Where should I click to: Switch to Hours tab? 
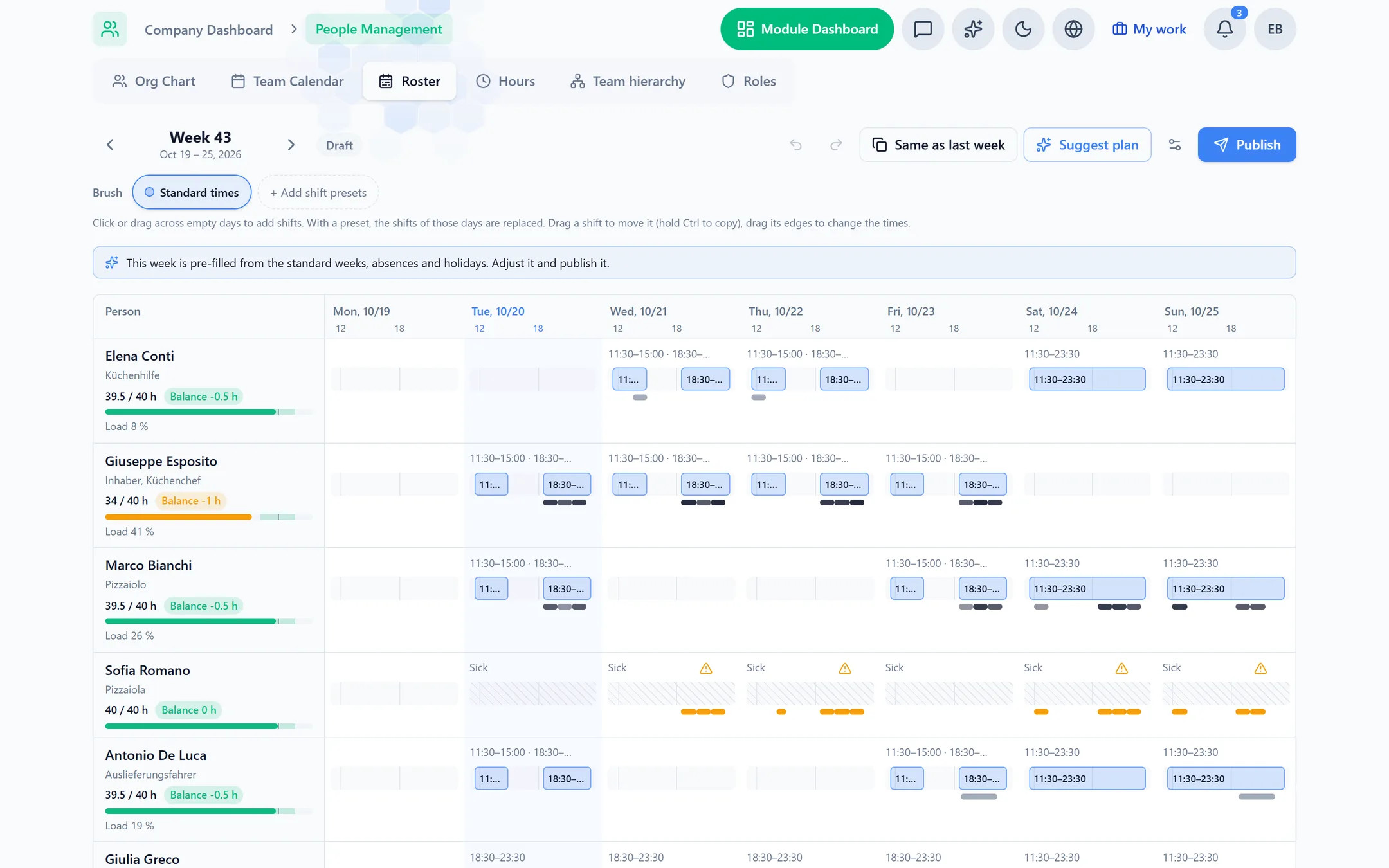click(505, 81)
